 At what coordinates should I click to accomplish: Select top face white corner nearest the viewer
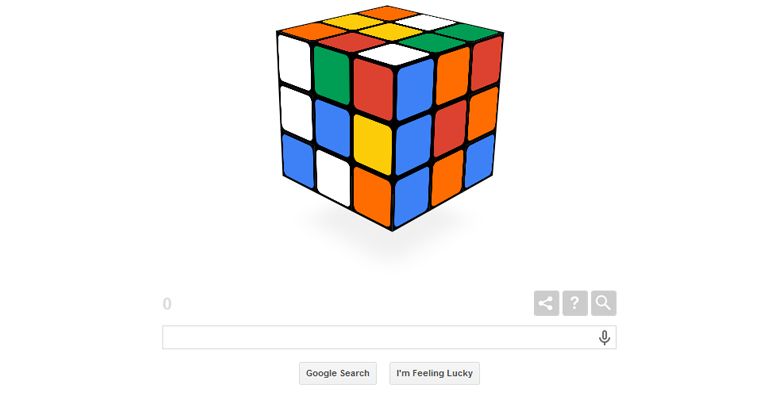pos(393,54)
